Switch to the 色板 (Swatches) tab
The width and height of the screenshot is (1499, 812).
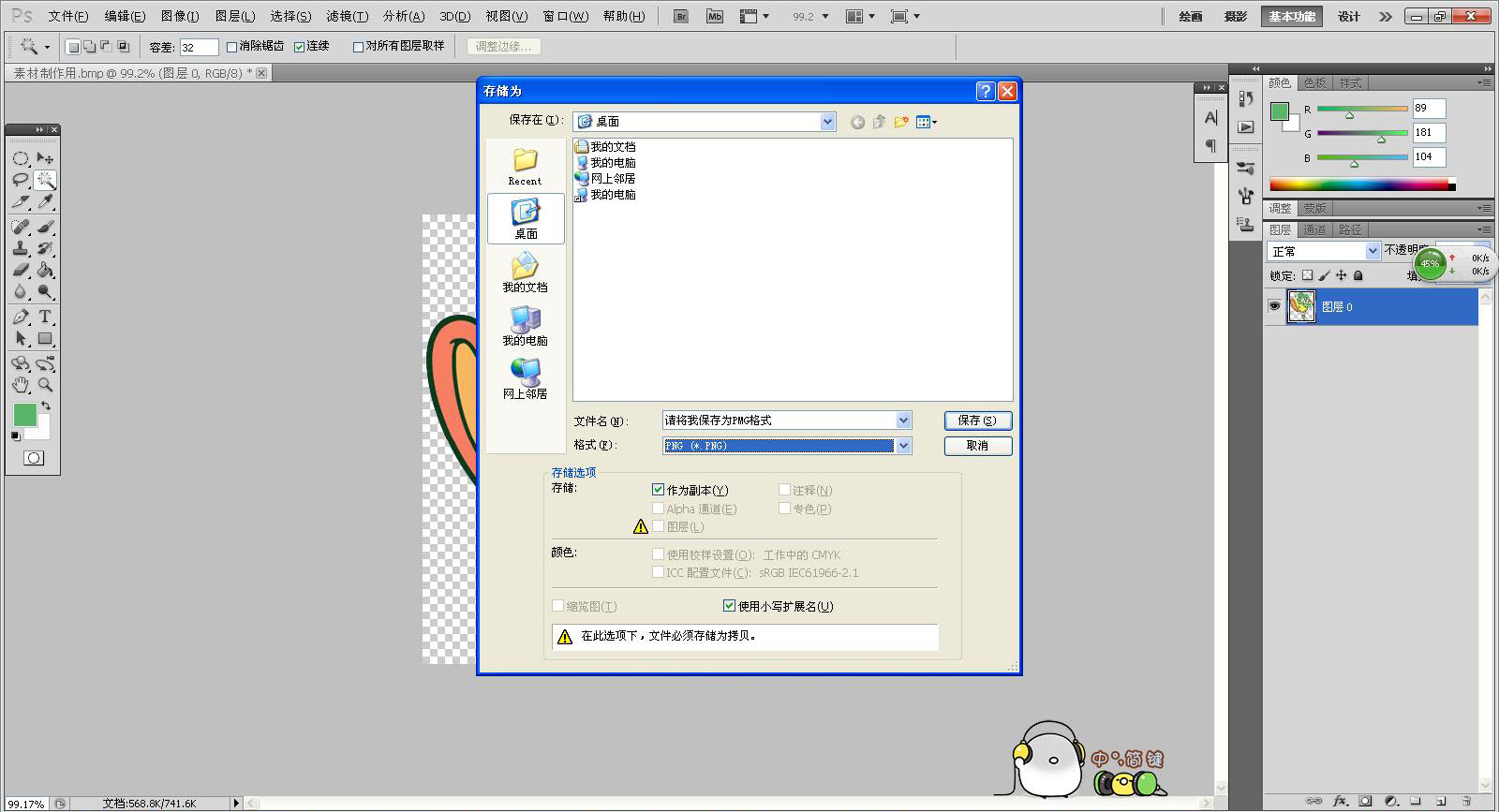pos(1314,82)
